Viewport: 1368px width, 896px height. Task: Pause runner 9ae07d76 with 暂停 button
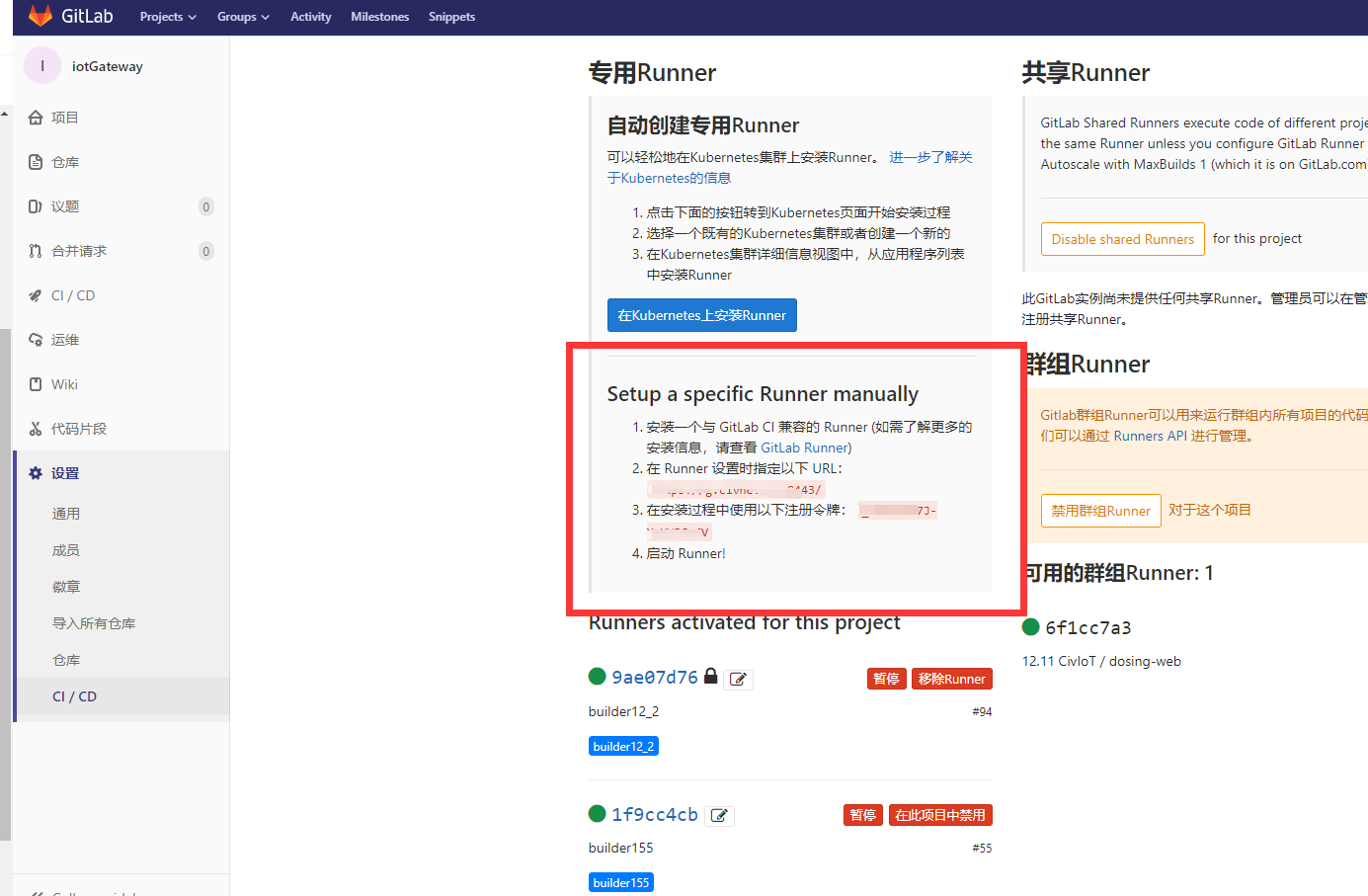tap(886, 679)
